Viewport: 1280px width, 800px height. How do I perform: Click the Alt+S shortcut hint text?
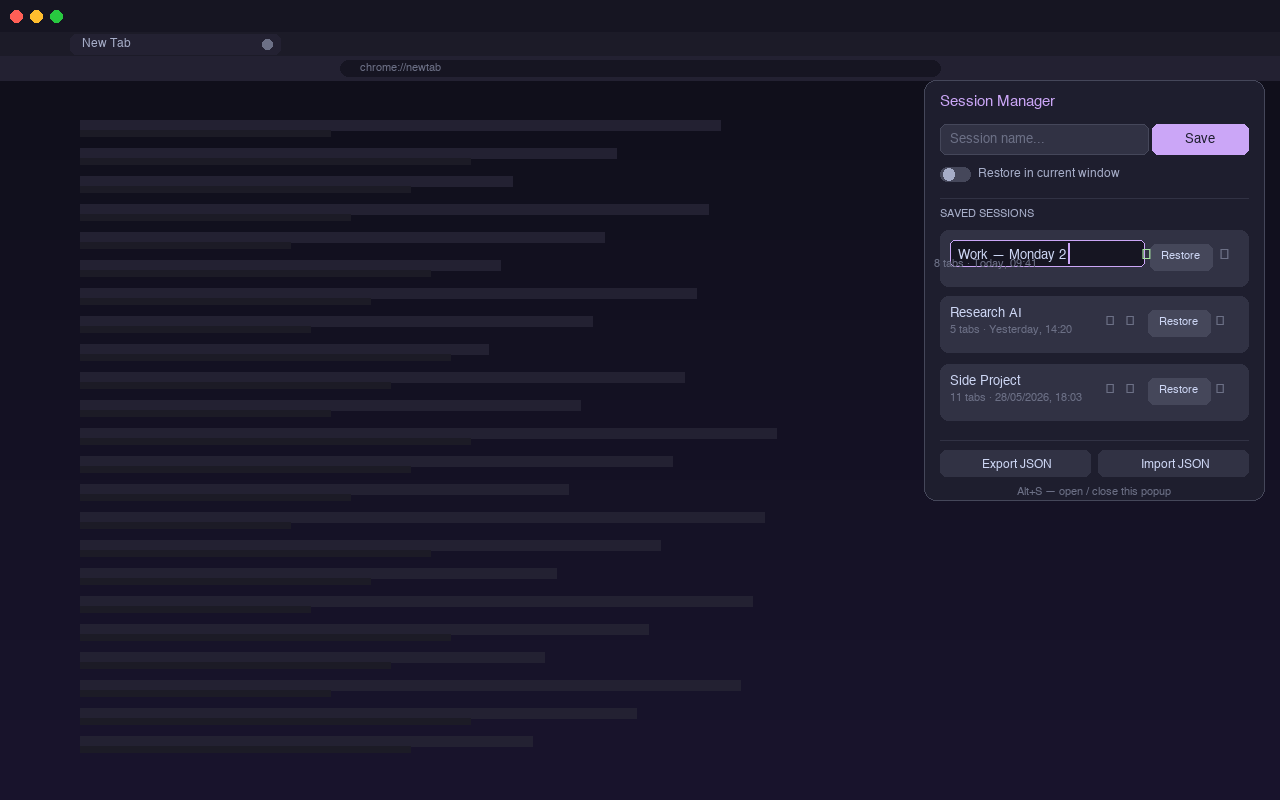point(1094,491)
